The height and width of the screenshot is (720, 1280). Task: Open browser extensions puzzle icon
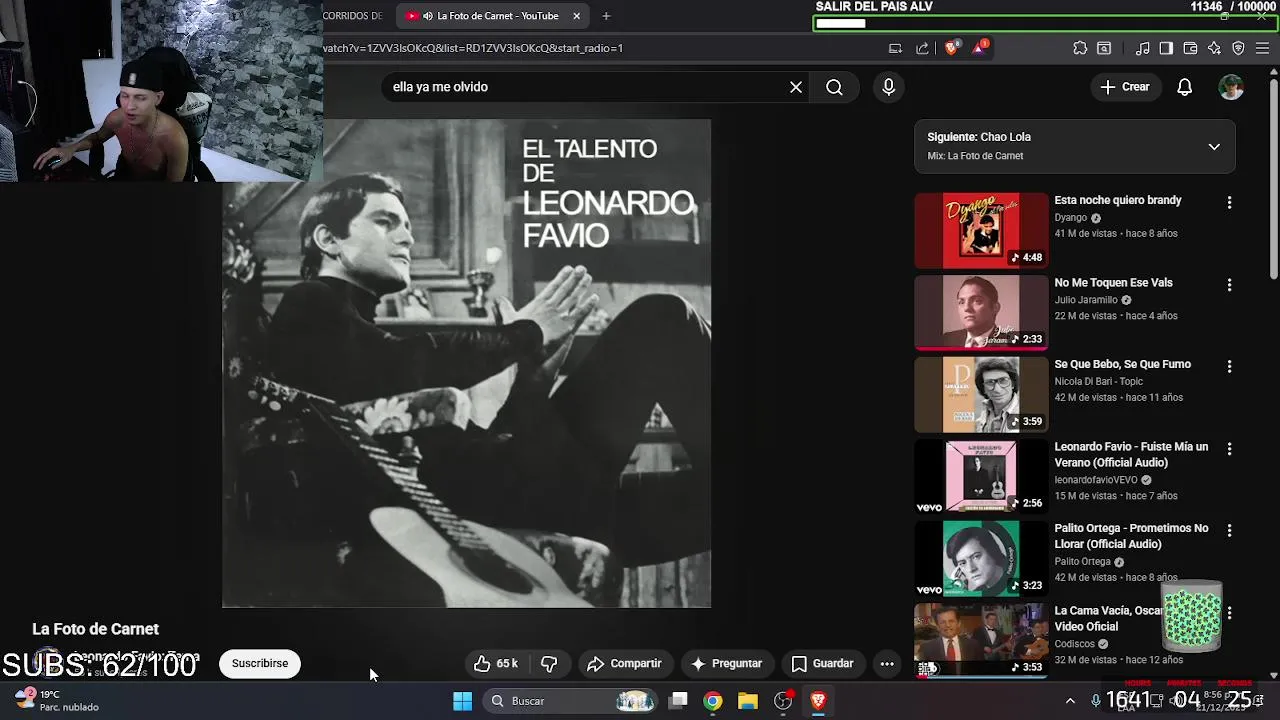[x=1080, y=48]
